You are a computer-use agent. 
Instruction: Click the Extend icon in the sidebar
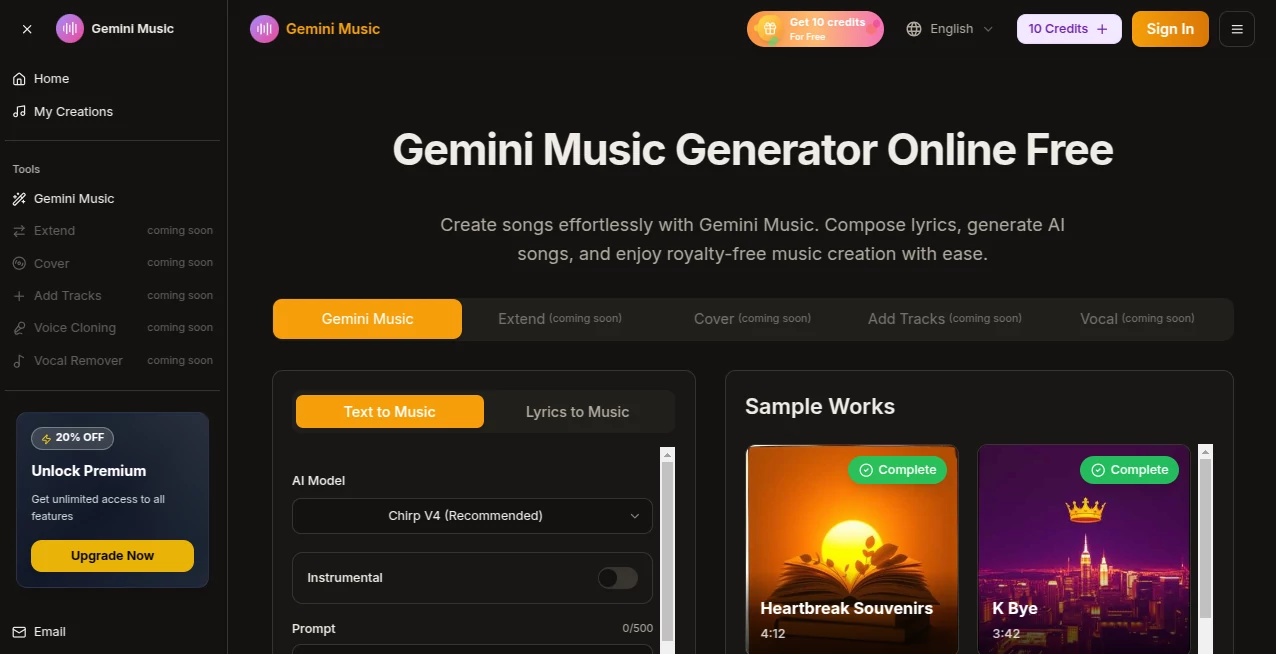click(x=19, y=230)
